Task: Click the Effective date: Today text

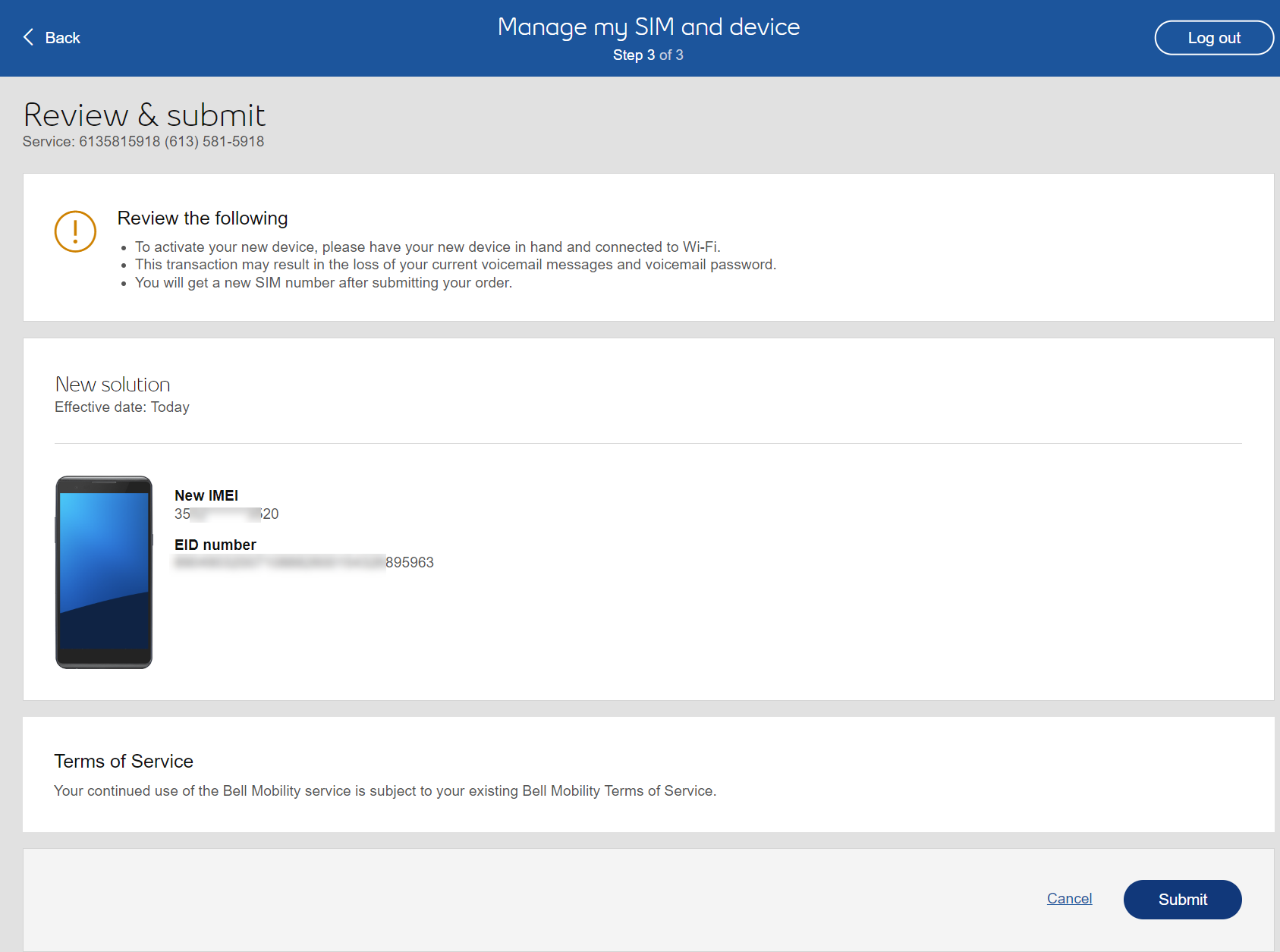Action: [122, 407]
